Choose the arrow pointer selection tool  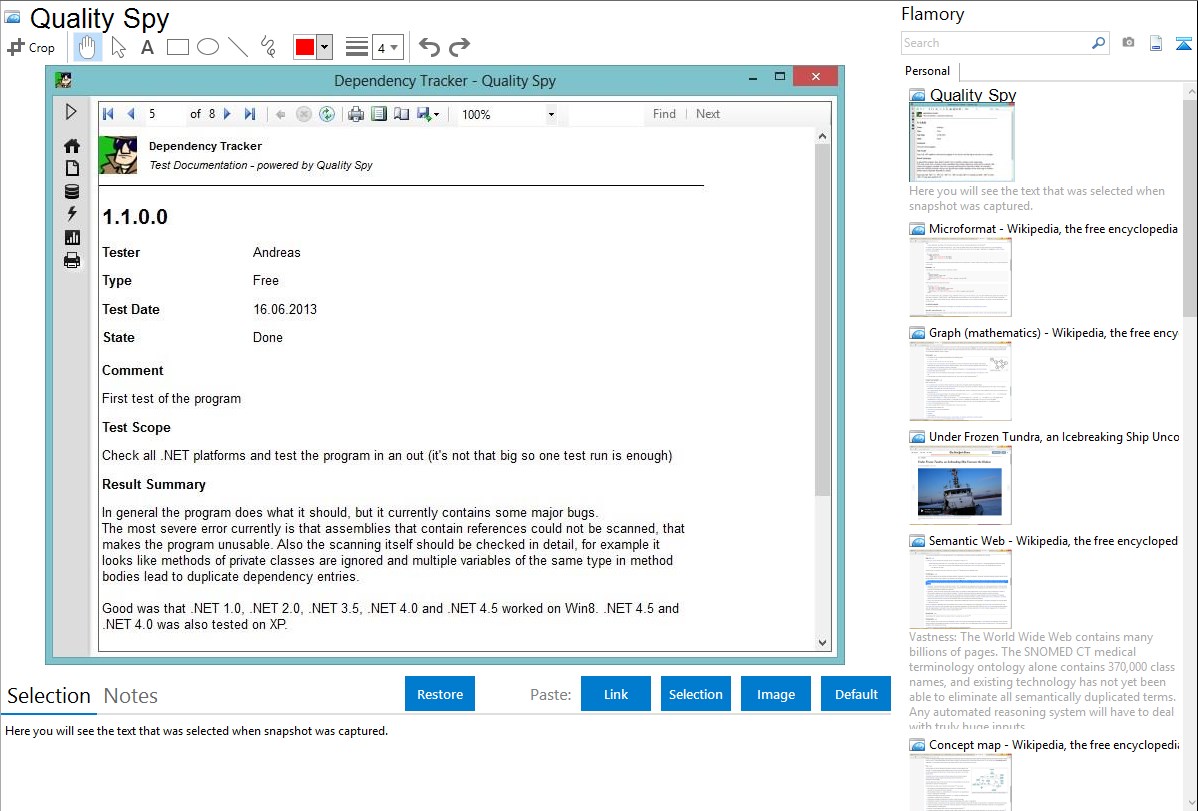point(118,47)
